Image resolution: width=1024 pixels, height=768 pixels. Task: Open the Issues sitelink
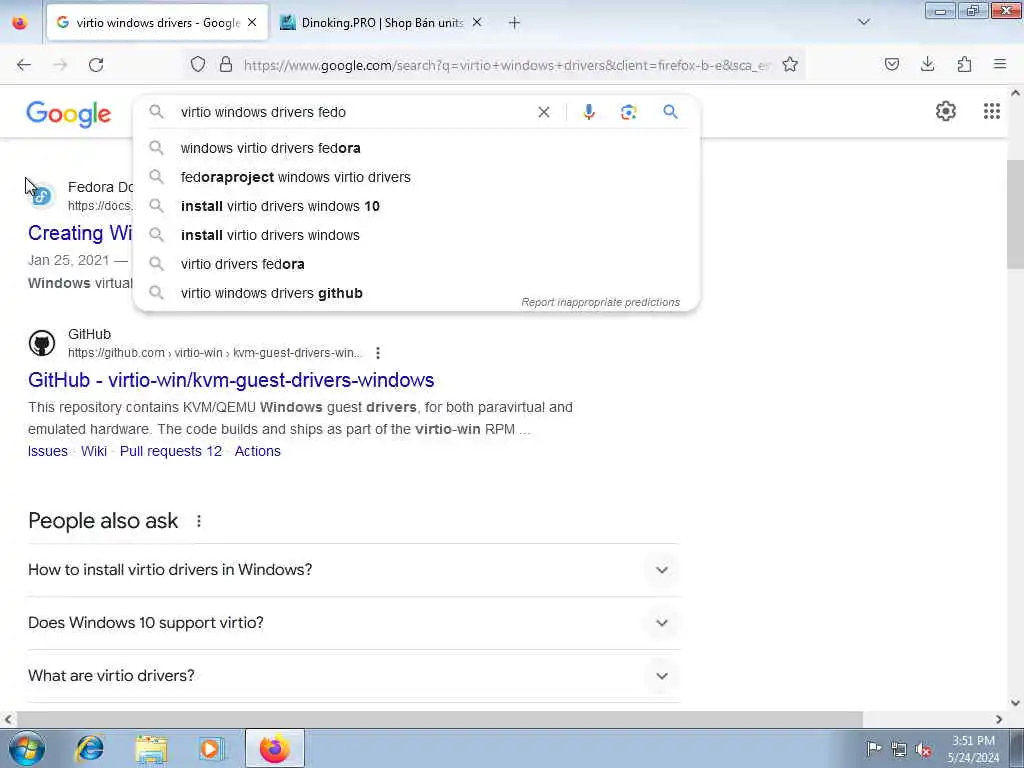tap(48, 451)
